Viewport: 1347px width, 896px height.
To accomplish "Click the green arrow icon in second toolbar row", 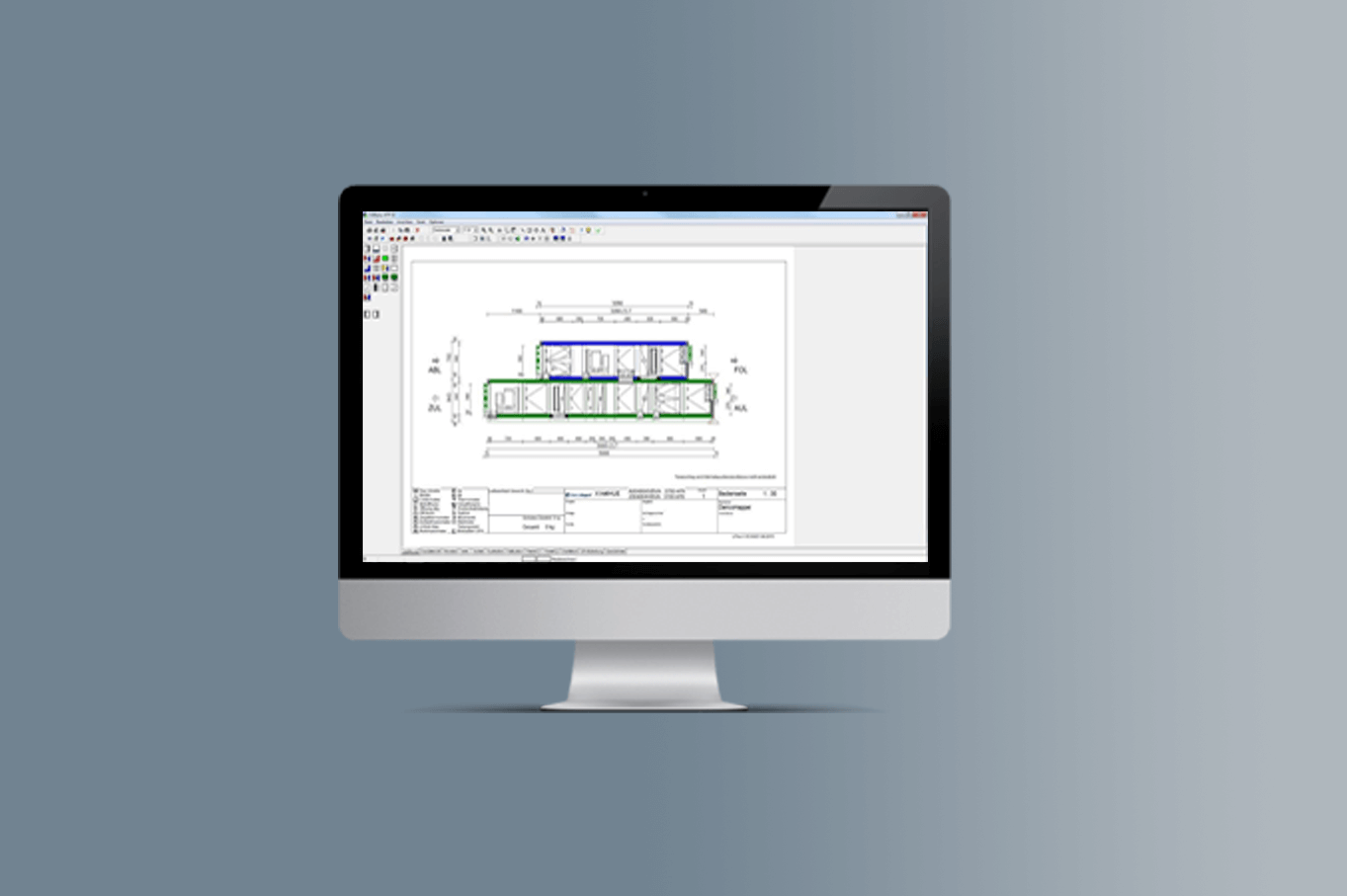I will coord(518,238).
